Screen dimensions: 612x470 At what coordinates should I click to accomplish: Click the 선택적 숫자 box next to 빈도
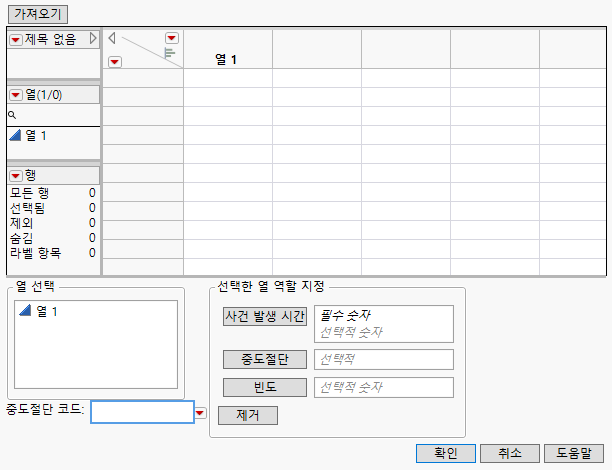384,387
